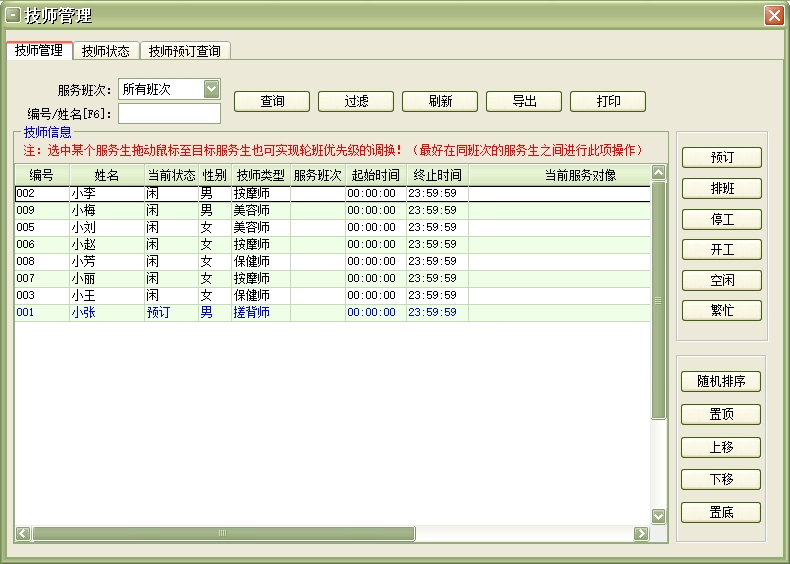Viewport: 790px width, 564px height.
Task: Sort by 当前状态 column header
Action: 170,175
